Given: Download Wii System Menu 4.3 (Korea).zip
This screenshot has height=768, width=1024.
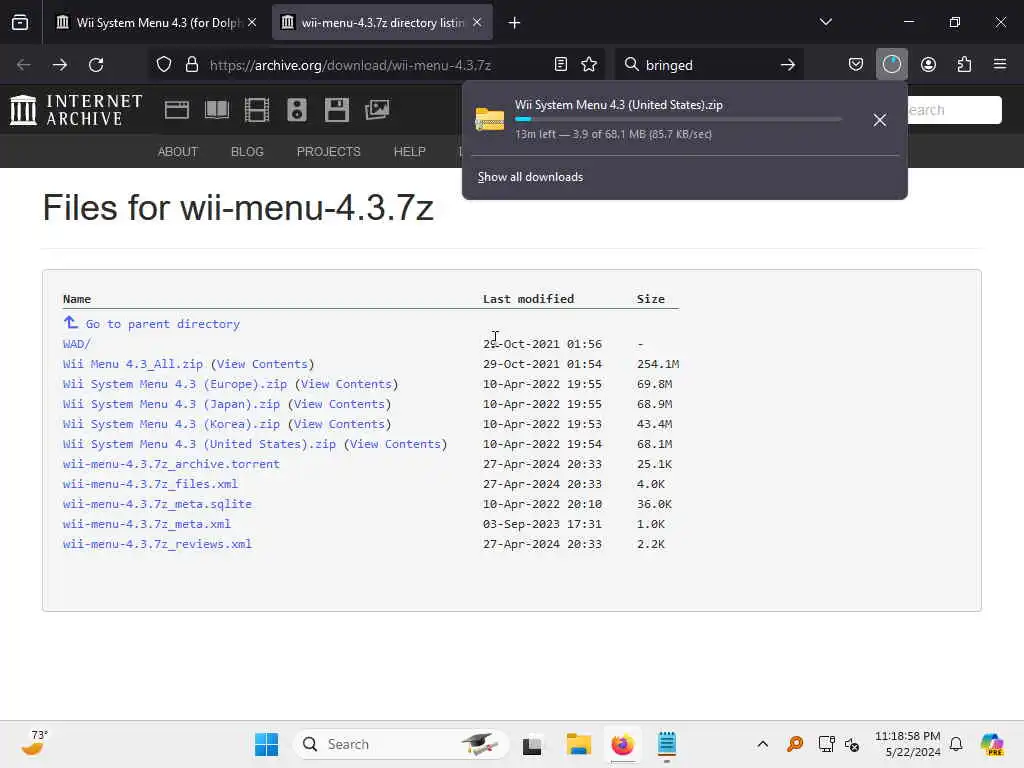Looking at the screenshot, I should [171, 424].
